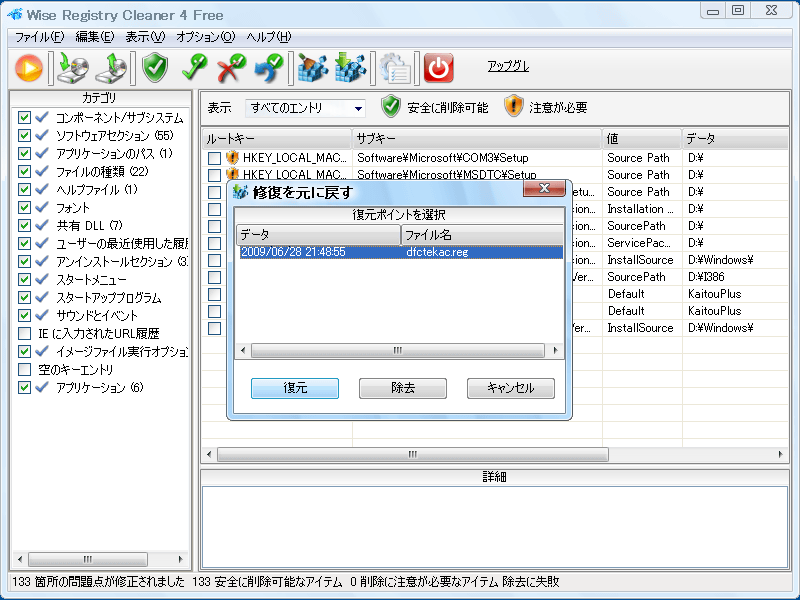Toggle the アプリケーションのパス (1) checkbox

[24, 153]
